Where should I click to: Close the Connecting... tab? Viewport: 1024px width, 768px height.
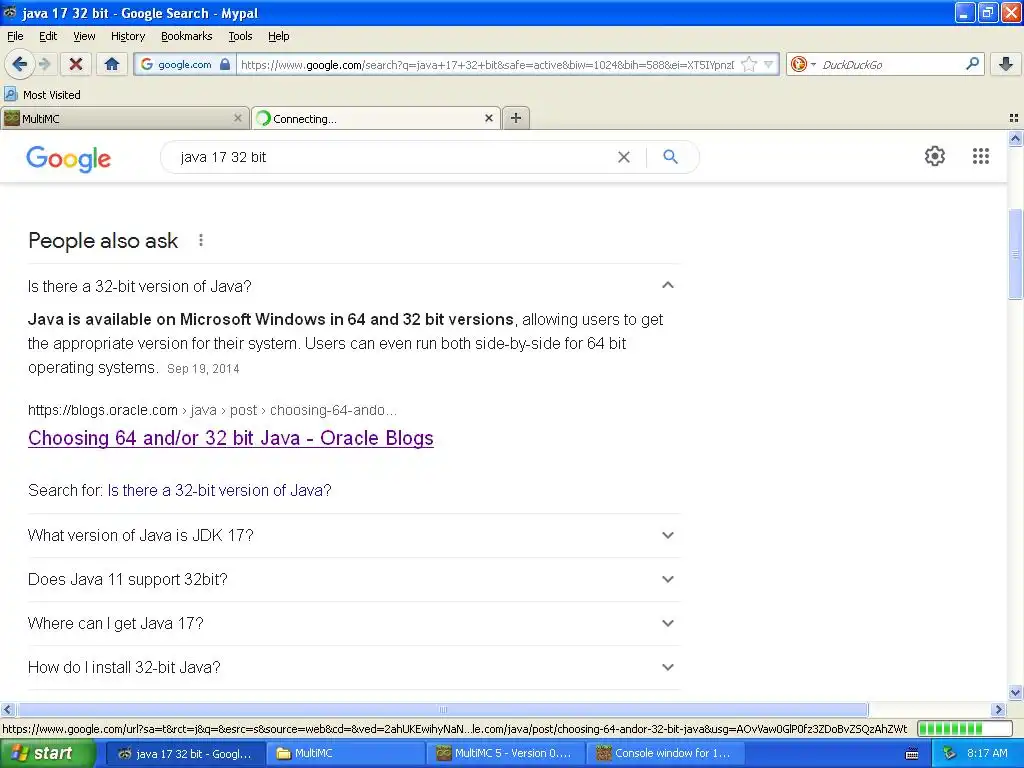(488, 118)
